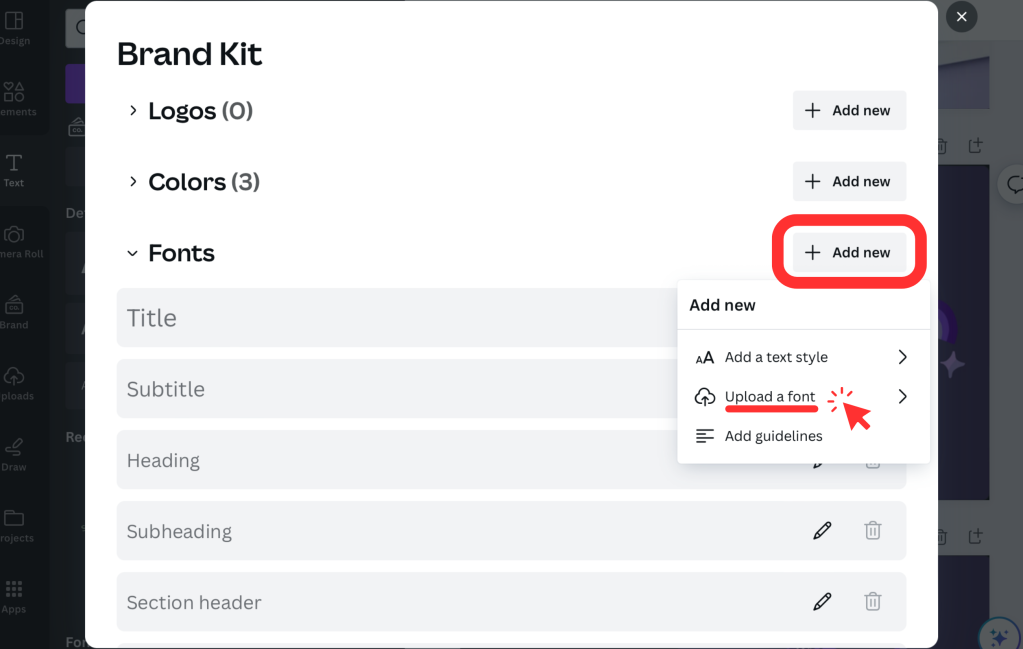Delete the Section header font style

873,602
